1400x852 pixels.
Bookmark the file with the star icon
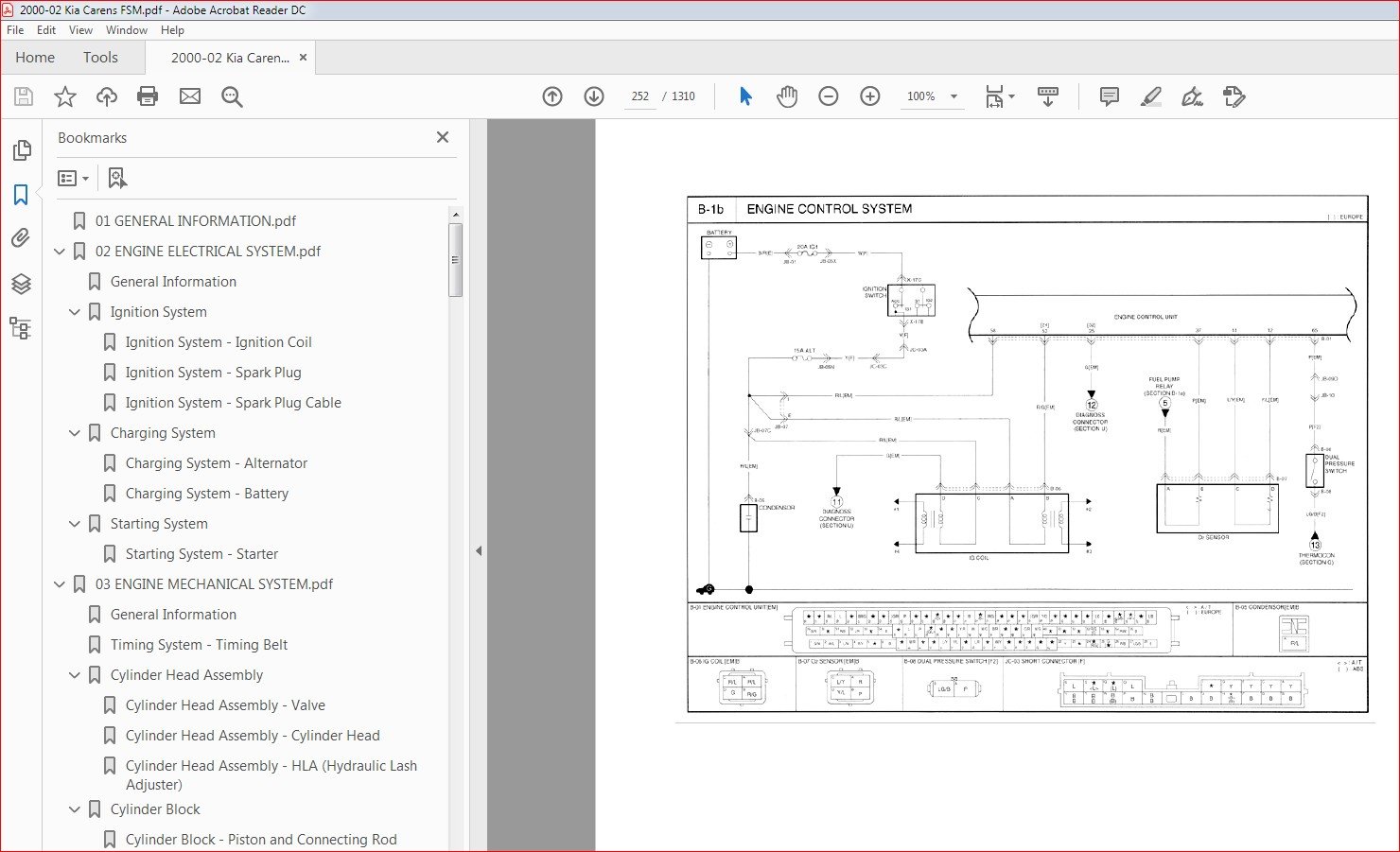(x=65, y=96)
